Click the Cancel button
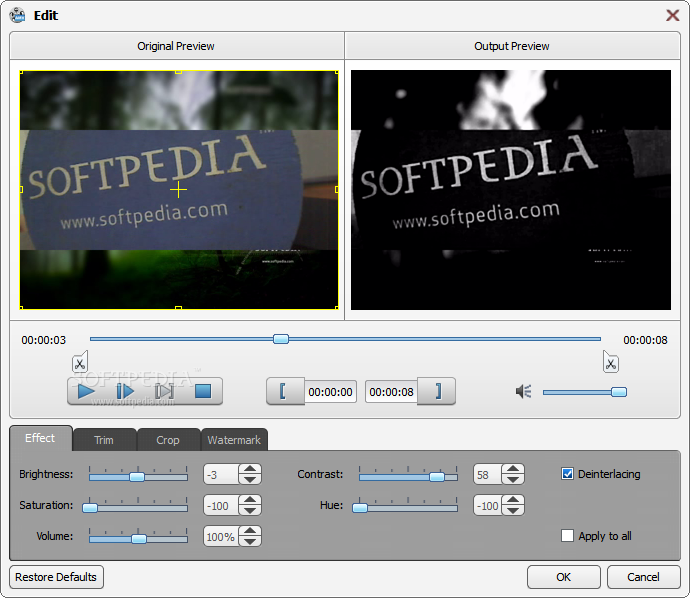Image resolution: width=690 pixels, height=598 pixels. 643,577
